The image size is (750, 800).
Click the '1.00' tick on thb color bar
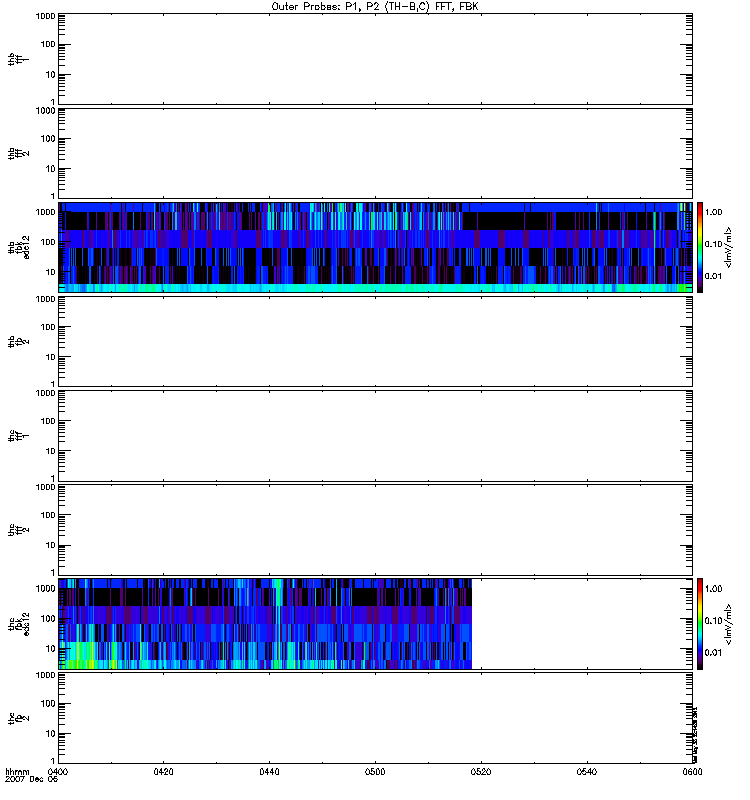pyautogui.click(x=714, y=212)
